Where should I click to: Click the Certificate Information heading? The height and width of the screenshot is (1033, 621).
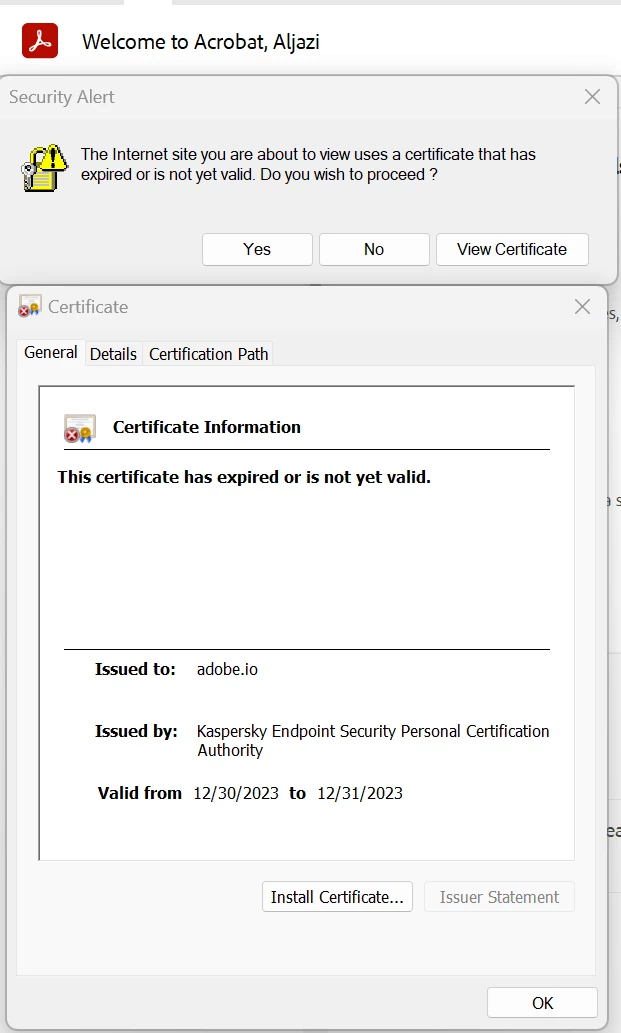click(207, 427)
